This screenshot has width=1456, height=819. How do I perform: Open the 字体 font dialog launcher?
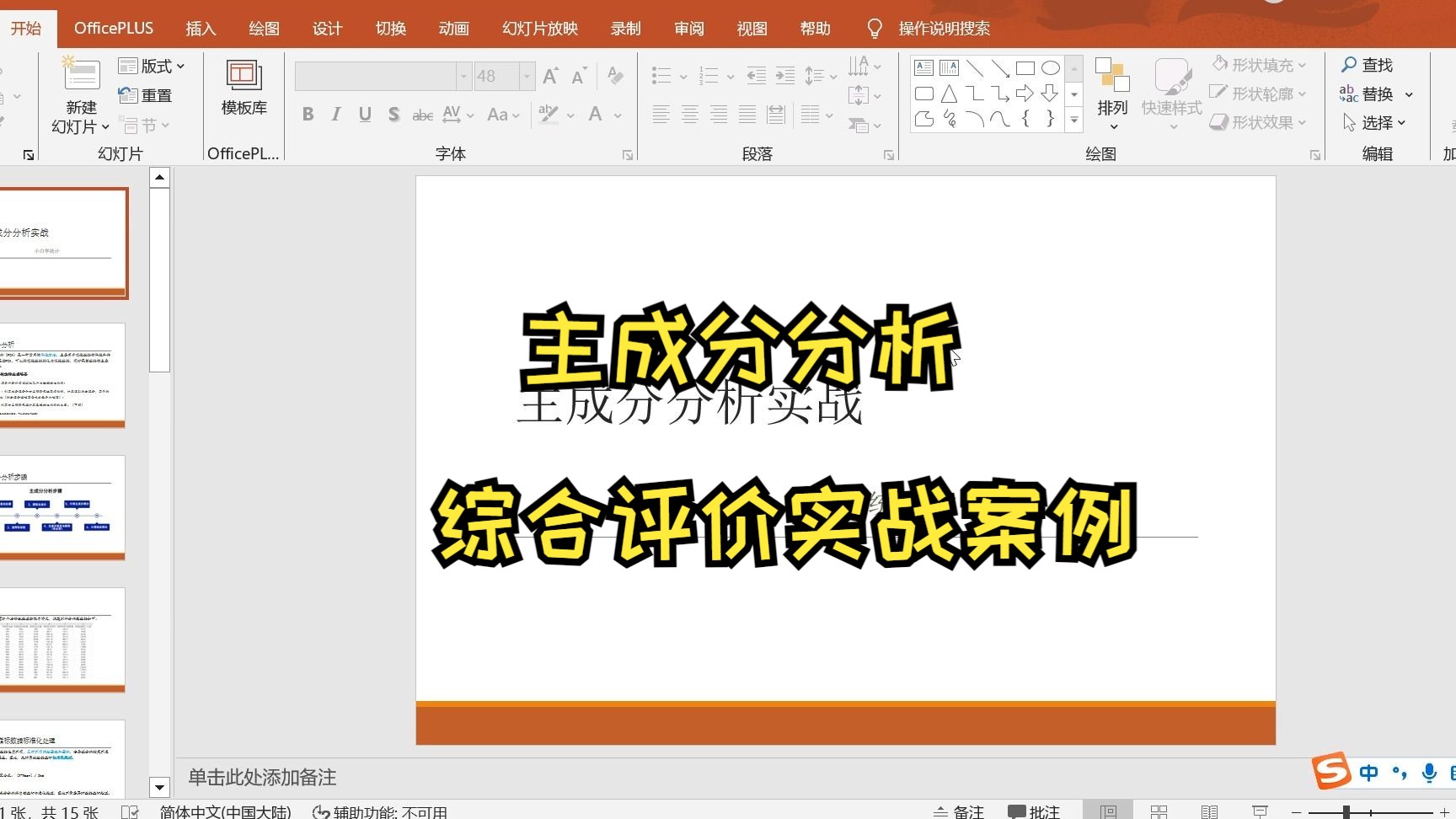point(628,155)
